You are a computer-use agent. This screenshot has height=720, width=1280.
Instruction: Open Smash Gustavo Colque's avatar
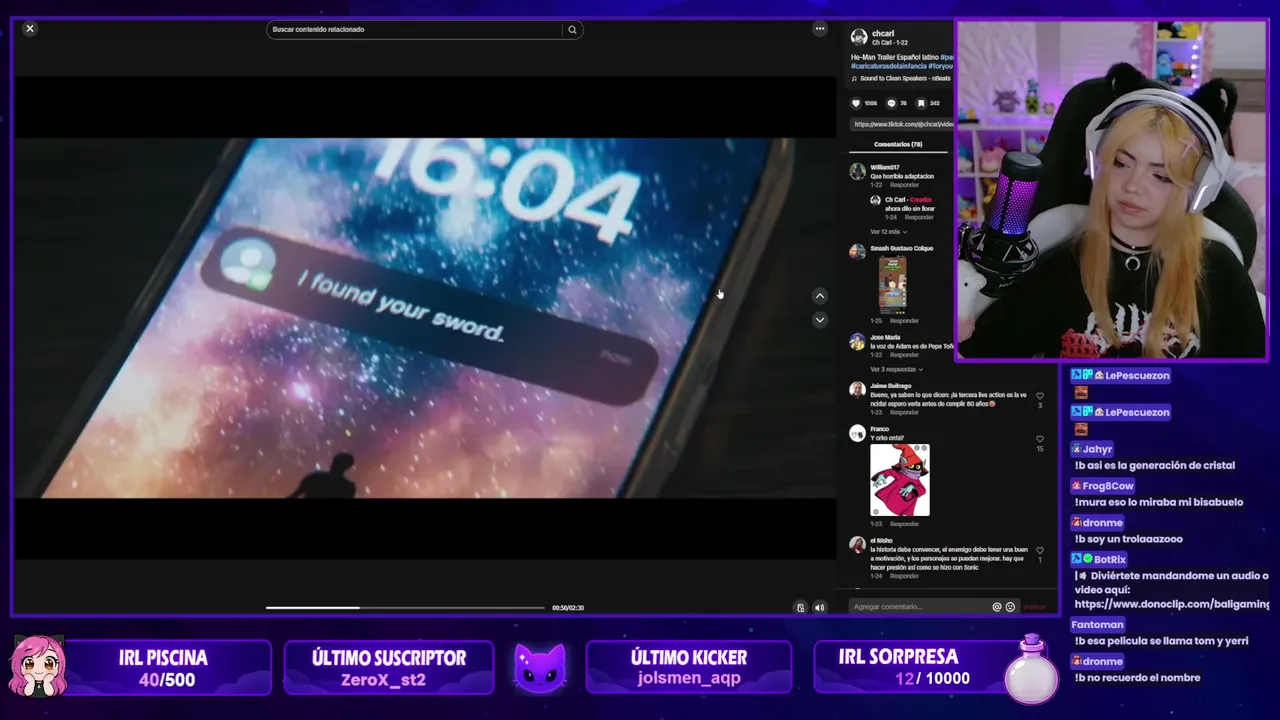click(857, 252)
